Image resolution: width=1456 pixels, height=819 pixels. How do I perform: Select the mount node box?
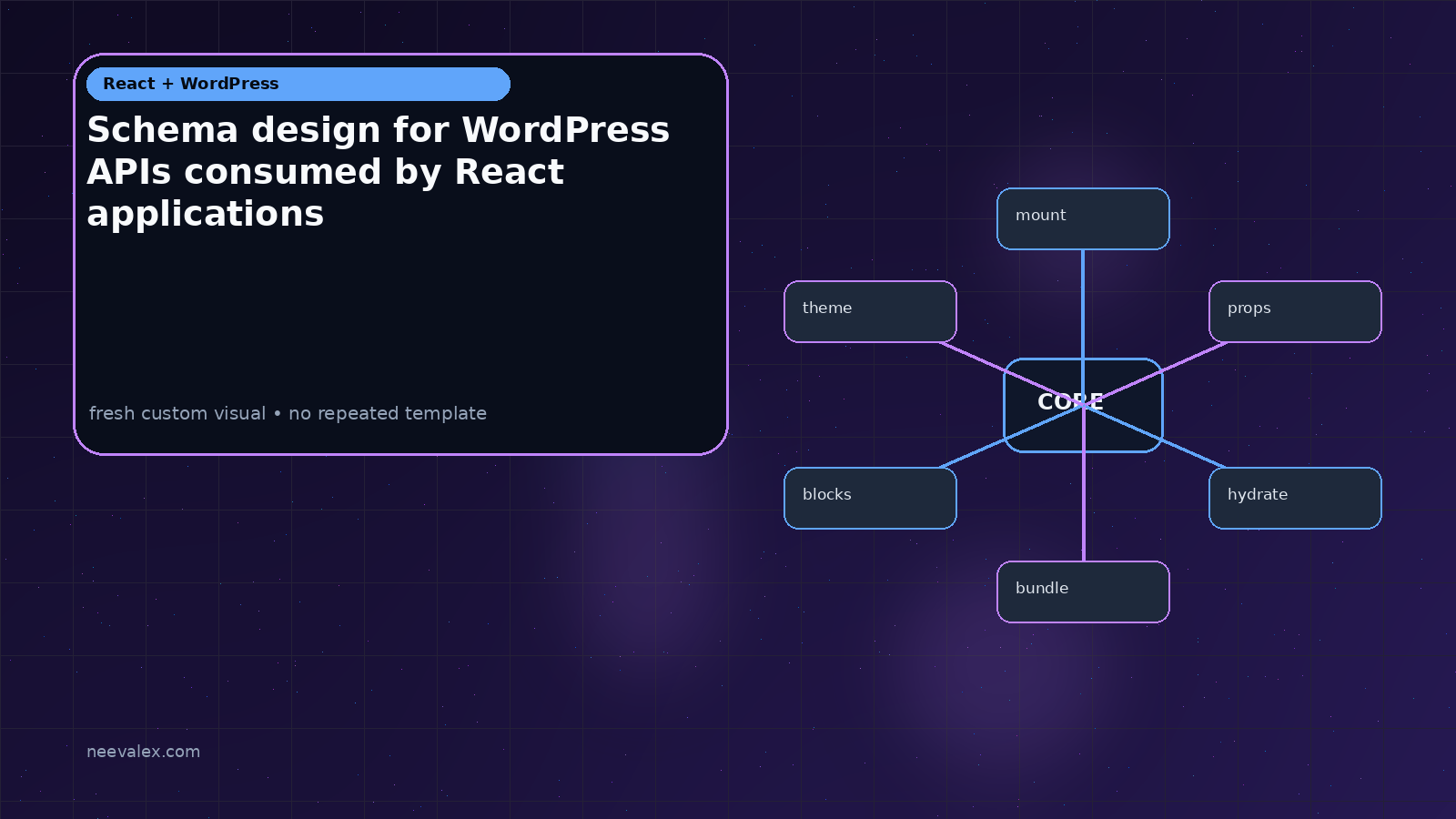[x=1083, y=218]
